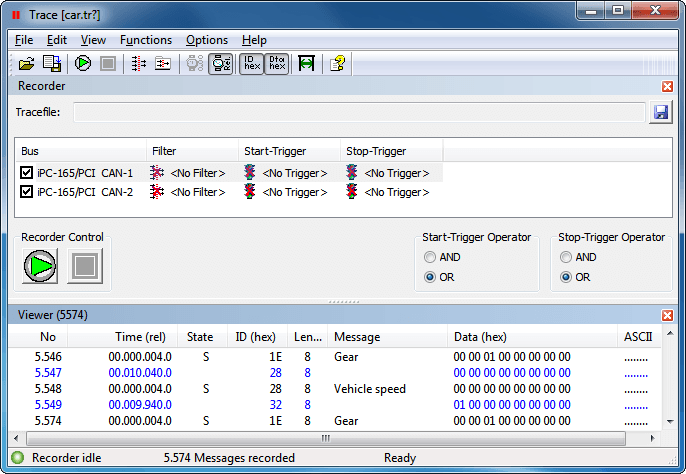Viewport: 686px width, 474px height.
Task: Click CAN-1 start-trigger icon
Action: (x=249, y=172)
